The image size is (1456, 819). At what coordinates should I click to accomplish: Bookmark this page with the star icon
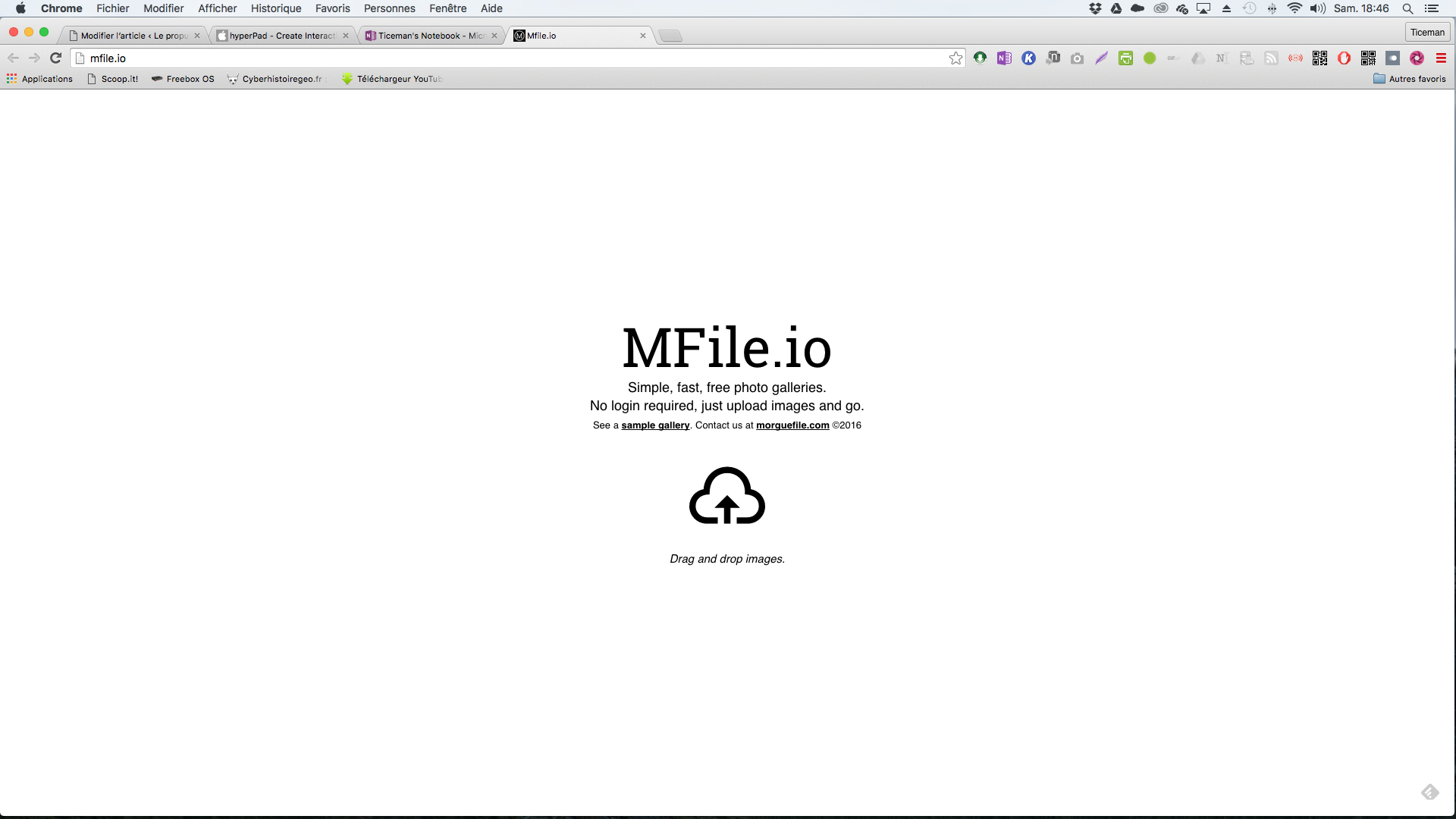click(x=955, y=58)
